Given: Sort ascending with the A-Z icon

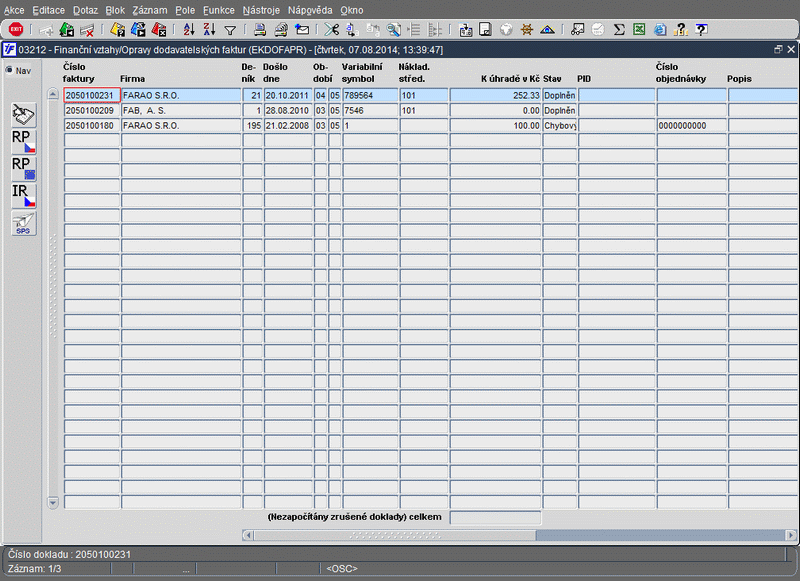Looking at the screenshot, I should click(189, 30).
